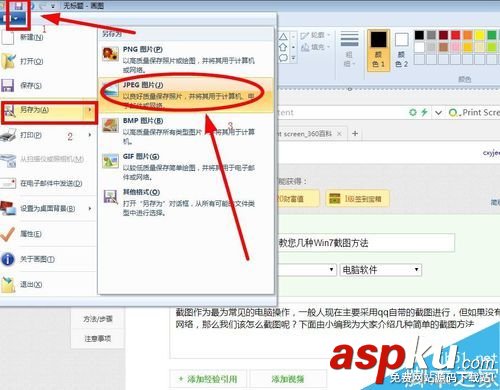The height and width of the screenshot is (390, 500).
Task: Open the 粗细 line thickness control
Action: 349,48
